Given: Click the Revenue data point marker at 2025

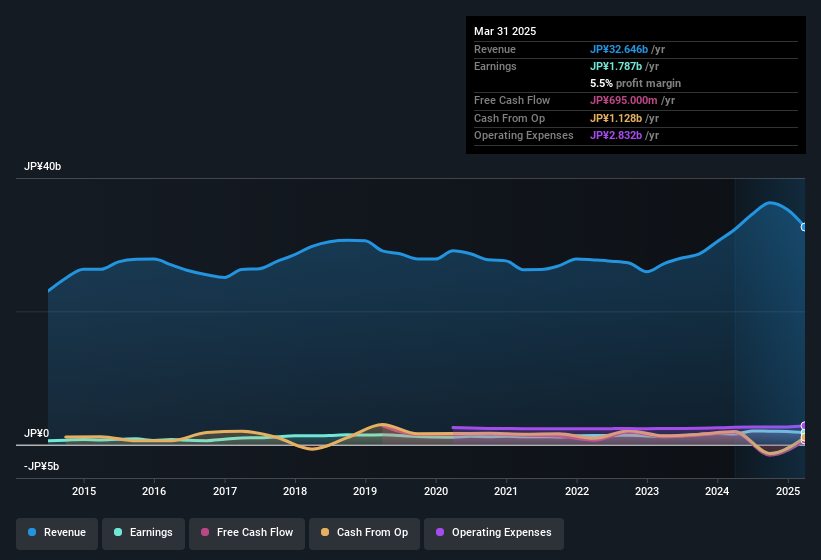Looking at the screenshot, I should pos(804,227).
